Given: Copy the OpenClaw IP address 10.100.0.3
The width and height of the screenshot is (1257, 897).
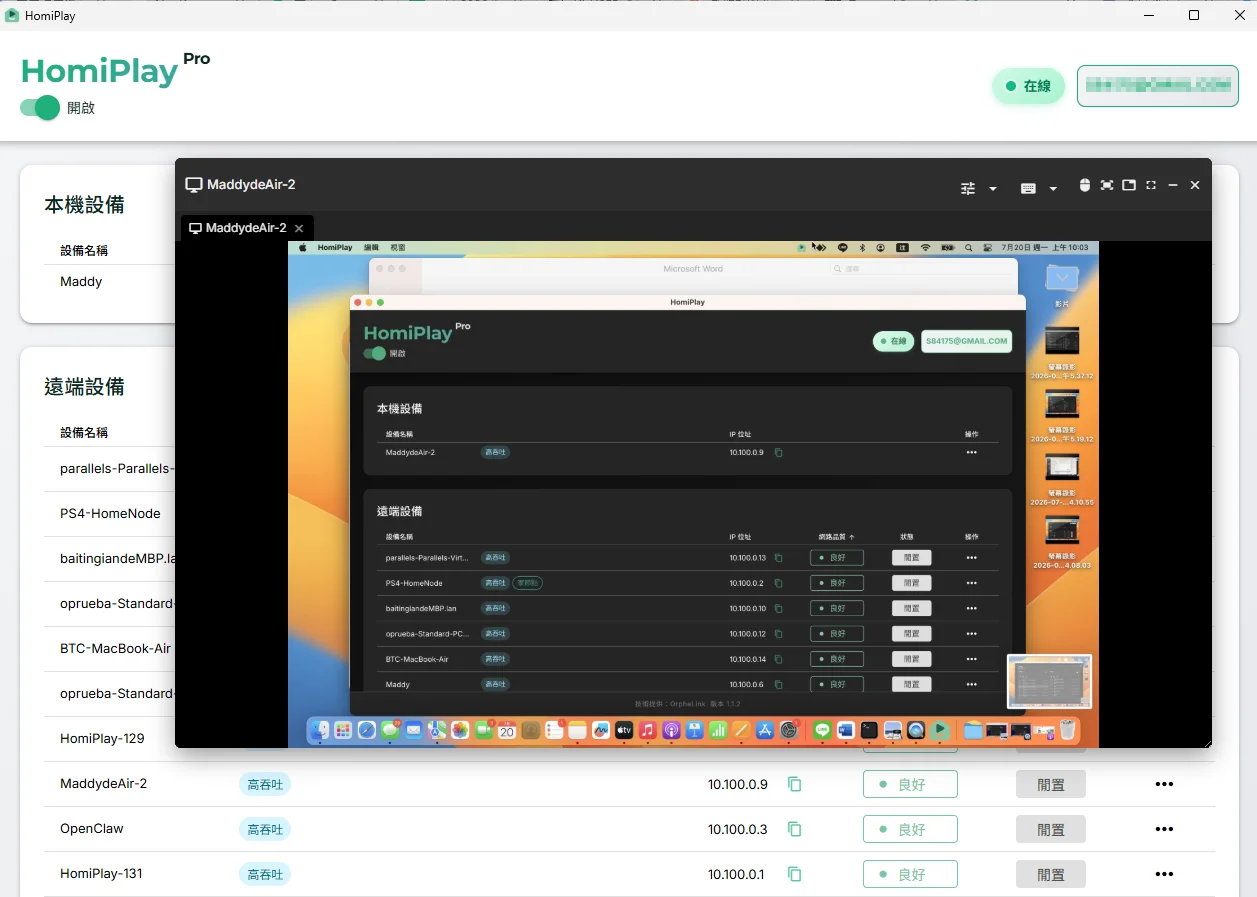Looking at the screenshot, I should [x=795, y=829].
